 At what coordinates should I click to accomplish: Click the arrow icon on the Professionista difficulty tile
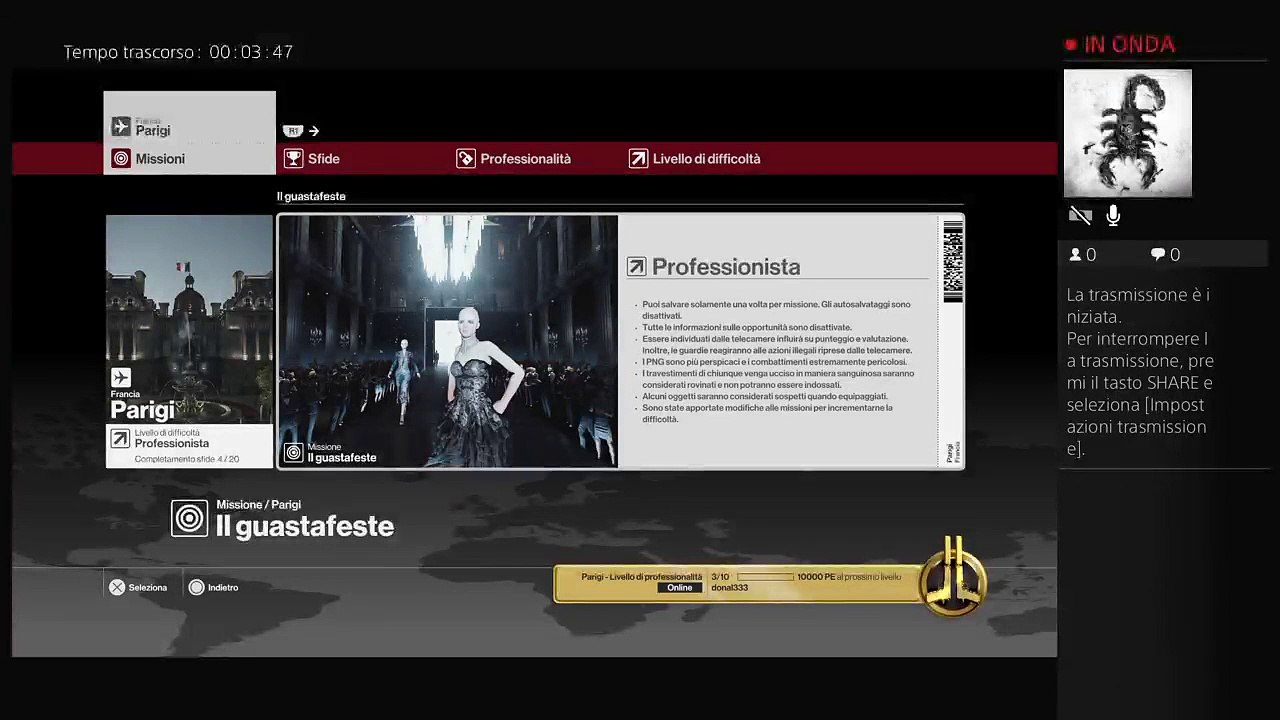point(121,439)
